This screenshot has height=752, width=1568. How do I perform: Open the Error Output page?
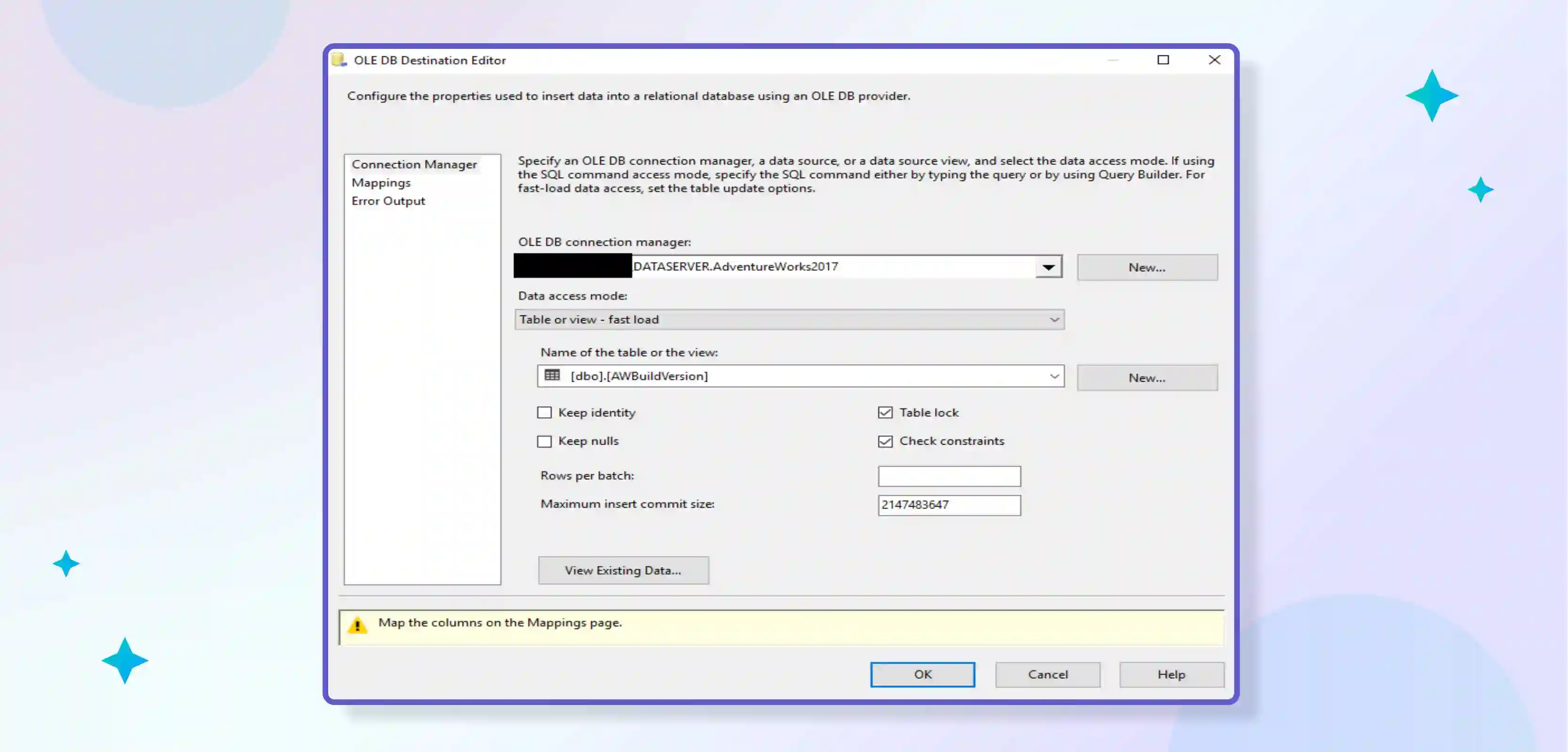click(x=388, y=200)
